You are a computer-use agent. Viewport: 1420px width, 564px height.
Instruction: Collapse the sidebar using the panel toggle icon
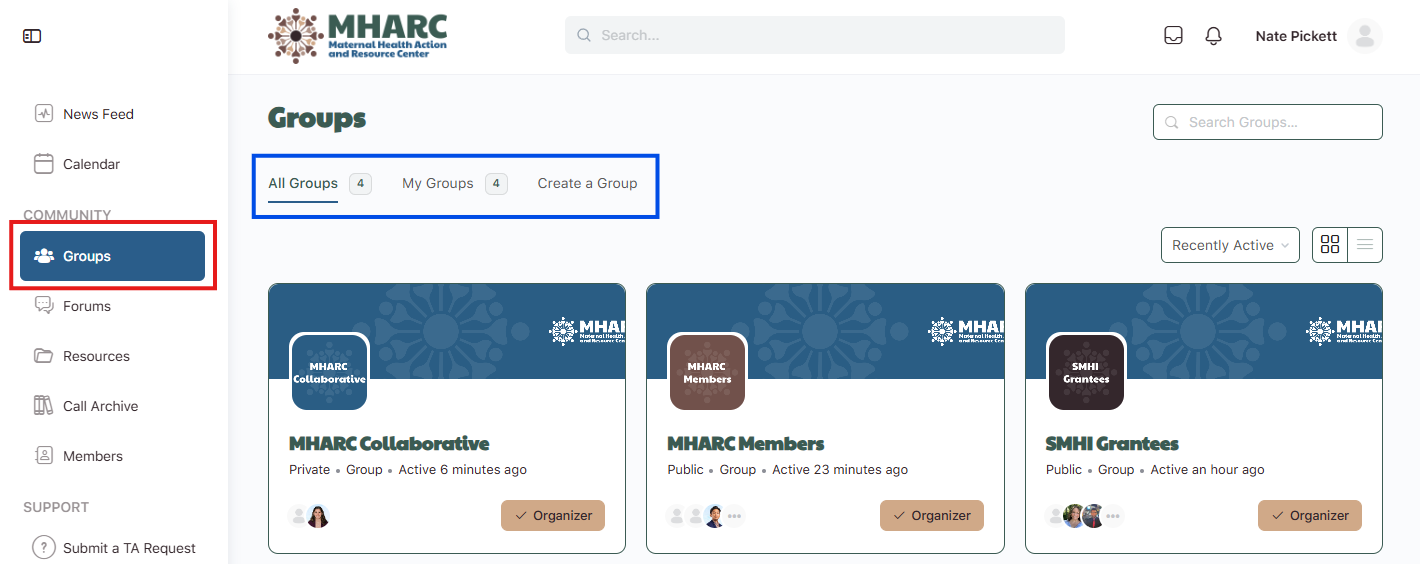point(32,36)
